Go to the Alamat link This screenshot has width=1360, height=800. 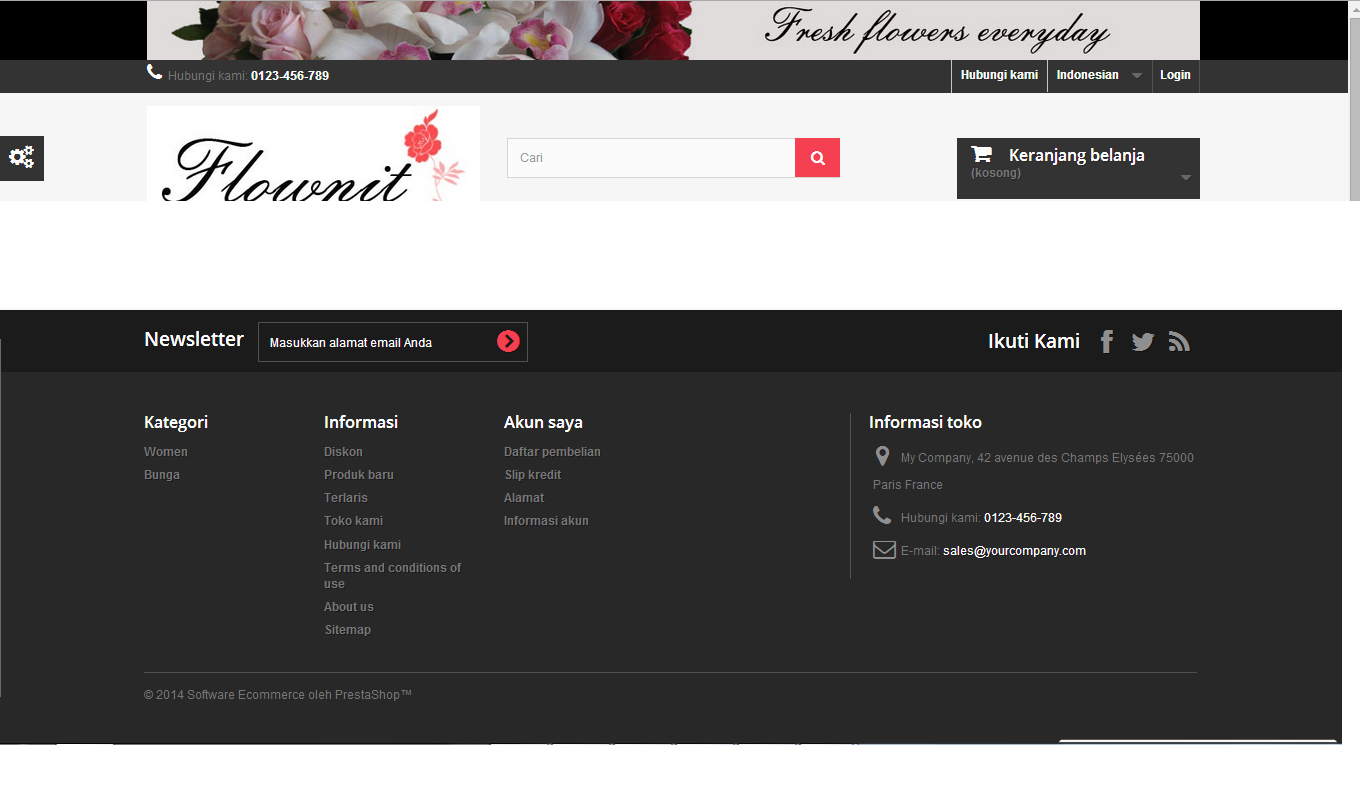pyautogui.click(x=524, y=498)
